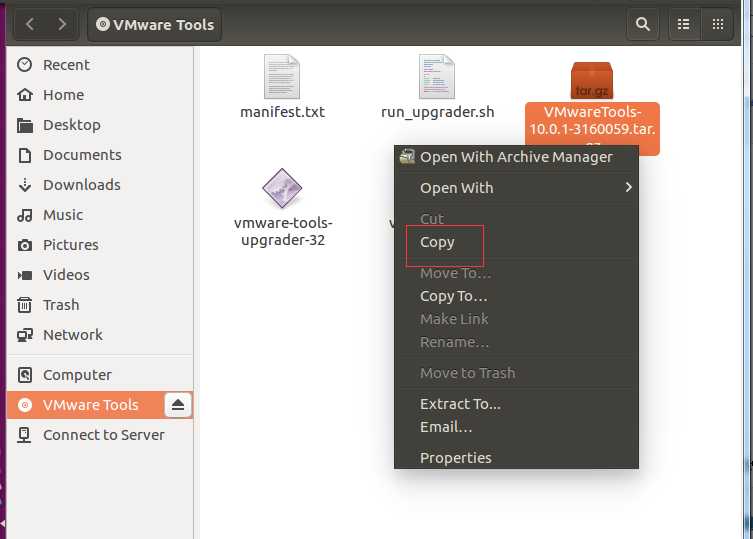Open Properties from context menu

(x=516, y=457)
